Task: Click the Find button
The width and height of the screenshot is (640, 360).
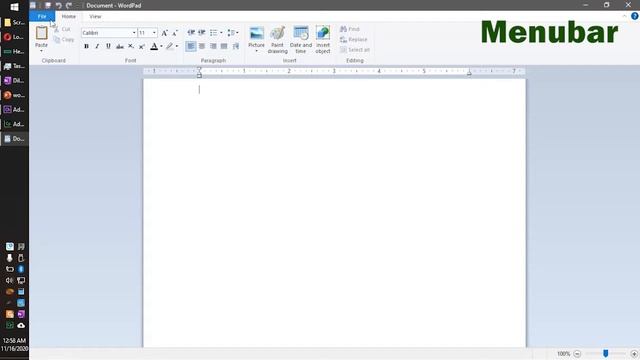Action: click(350, 29)
